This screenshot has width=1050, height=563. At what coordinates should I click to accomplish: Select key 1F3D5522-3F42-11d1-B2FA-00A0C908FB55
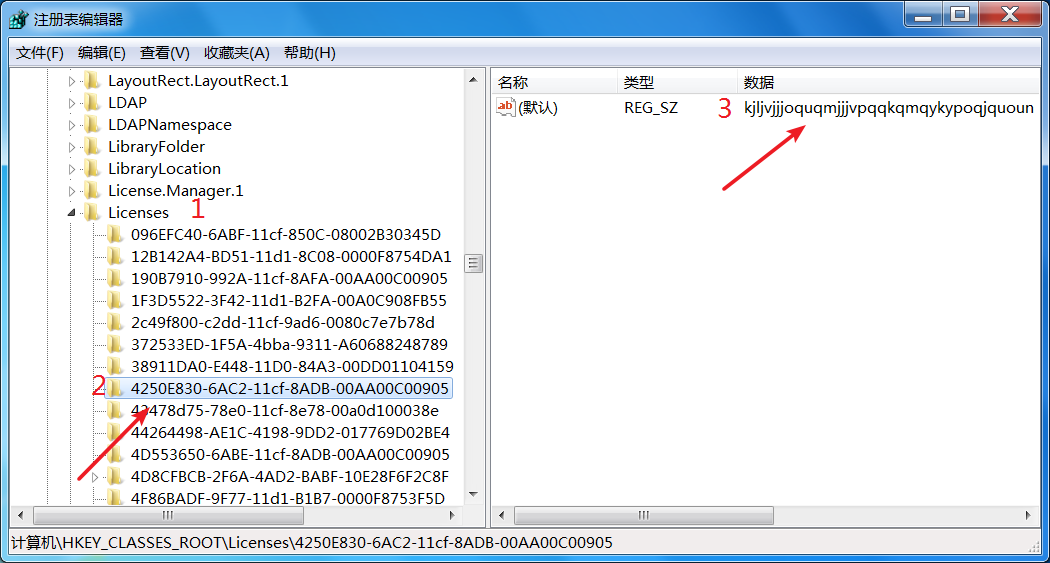[289, 301]
